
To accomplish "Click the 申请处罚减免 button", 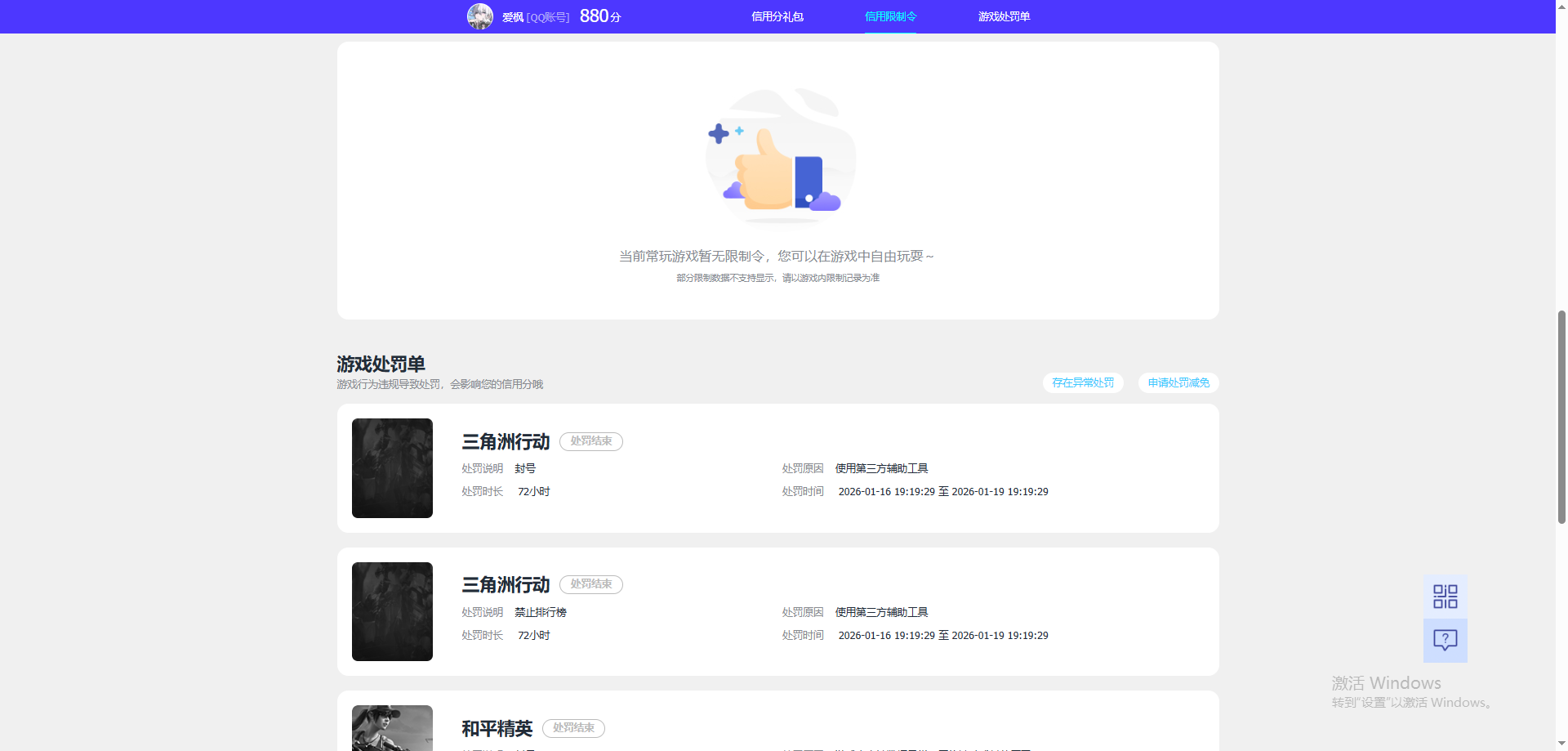I will (x=1178, y=382).
